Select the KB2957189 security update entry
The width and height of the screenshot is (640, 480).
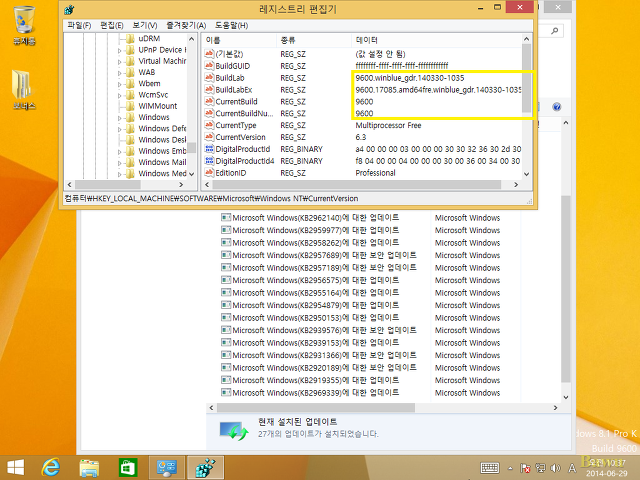pyautogui.click(x=319, y=267)
